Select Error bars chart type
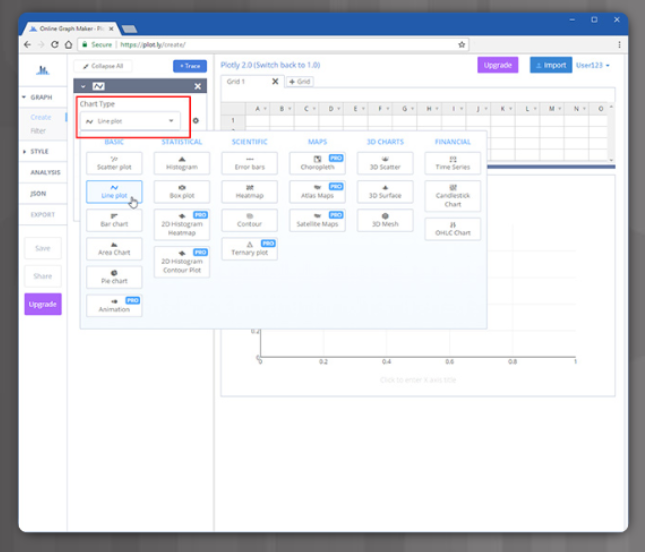Viewport: 645px width, 552px height. click(x=249, y=163)
